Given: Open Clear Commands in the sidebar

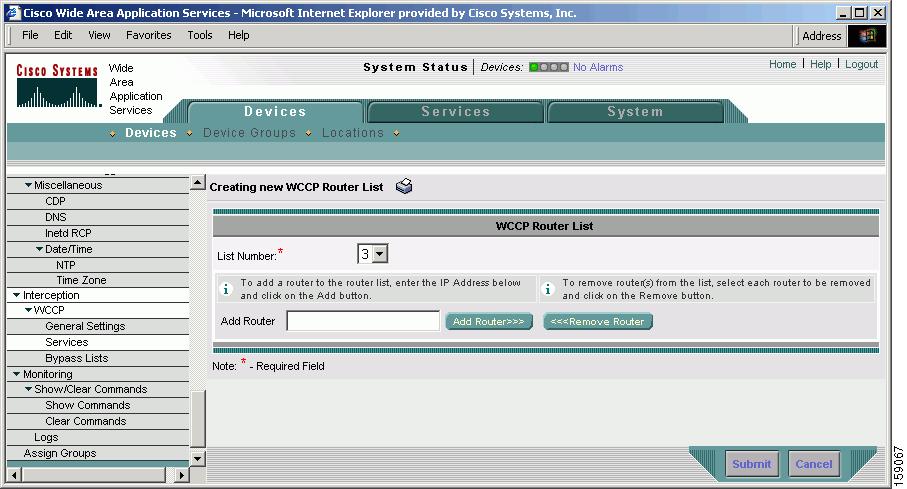Looking at the screenshot, I should pos(86,421).
